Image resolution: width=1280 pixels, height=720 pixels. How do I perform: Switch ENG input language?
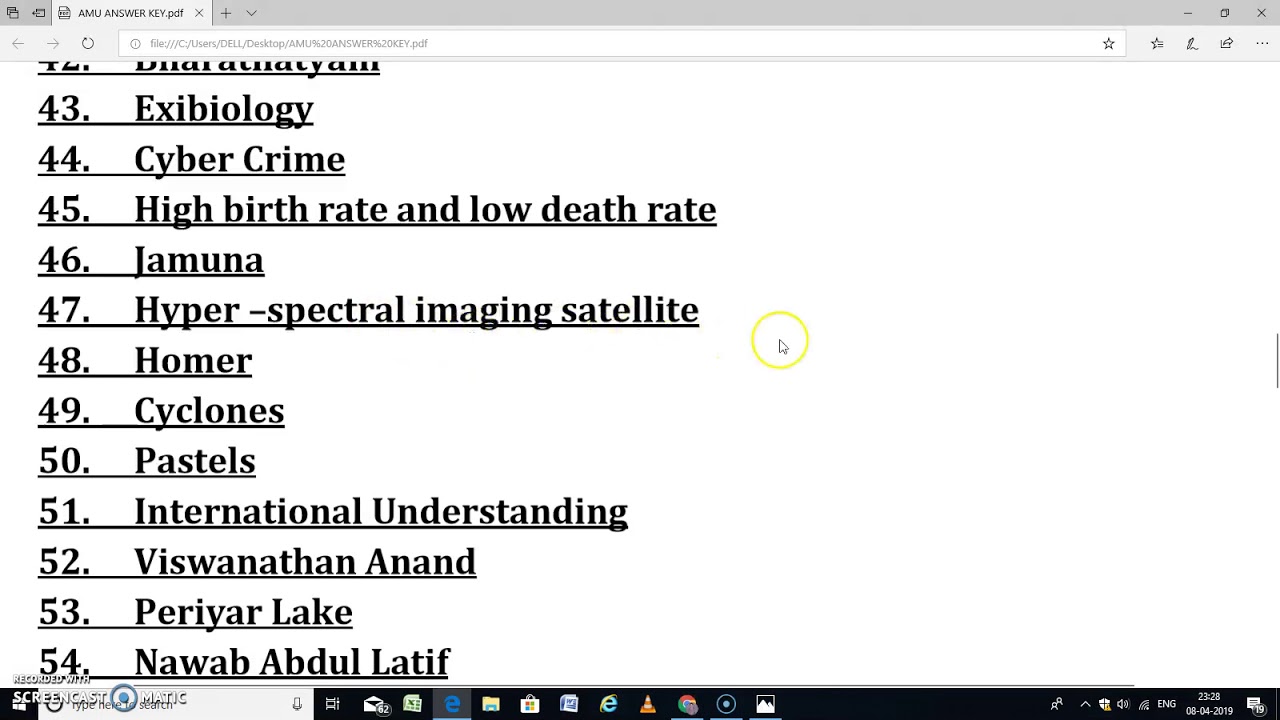[x=1166, y=705]
